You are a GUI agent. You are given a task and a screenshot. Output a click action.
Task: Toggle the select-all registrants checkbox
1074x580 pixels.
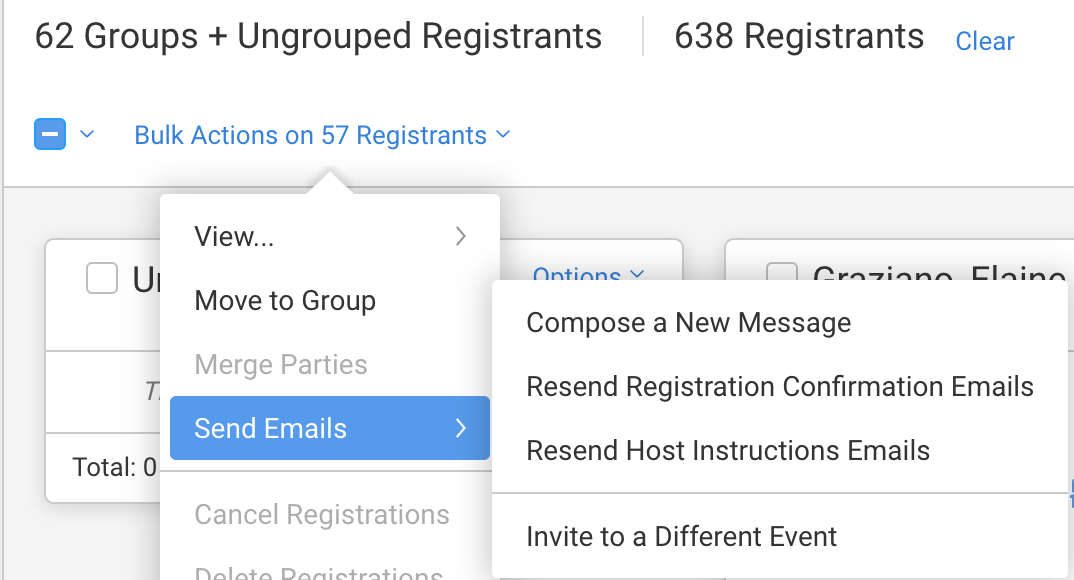point(50,134)
